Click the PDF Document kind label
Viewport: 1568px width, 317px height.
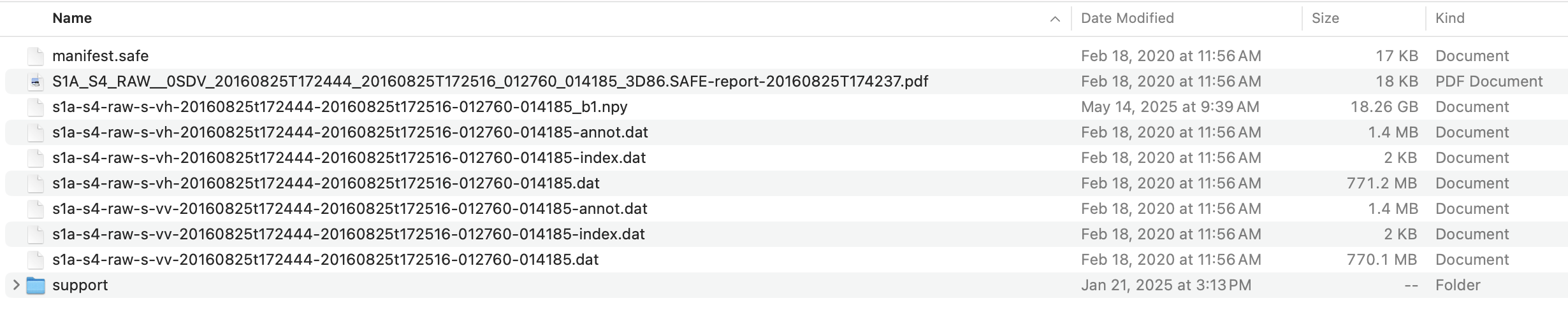(x=1489, y=81)
